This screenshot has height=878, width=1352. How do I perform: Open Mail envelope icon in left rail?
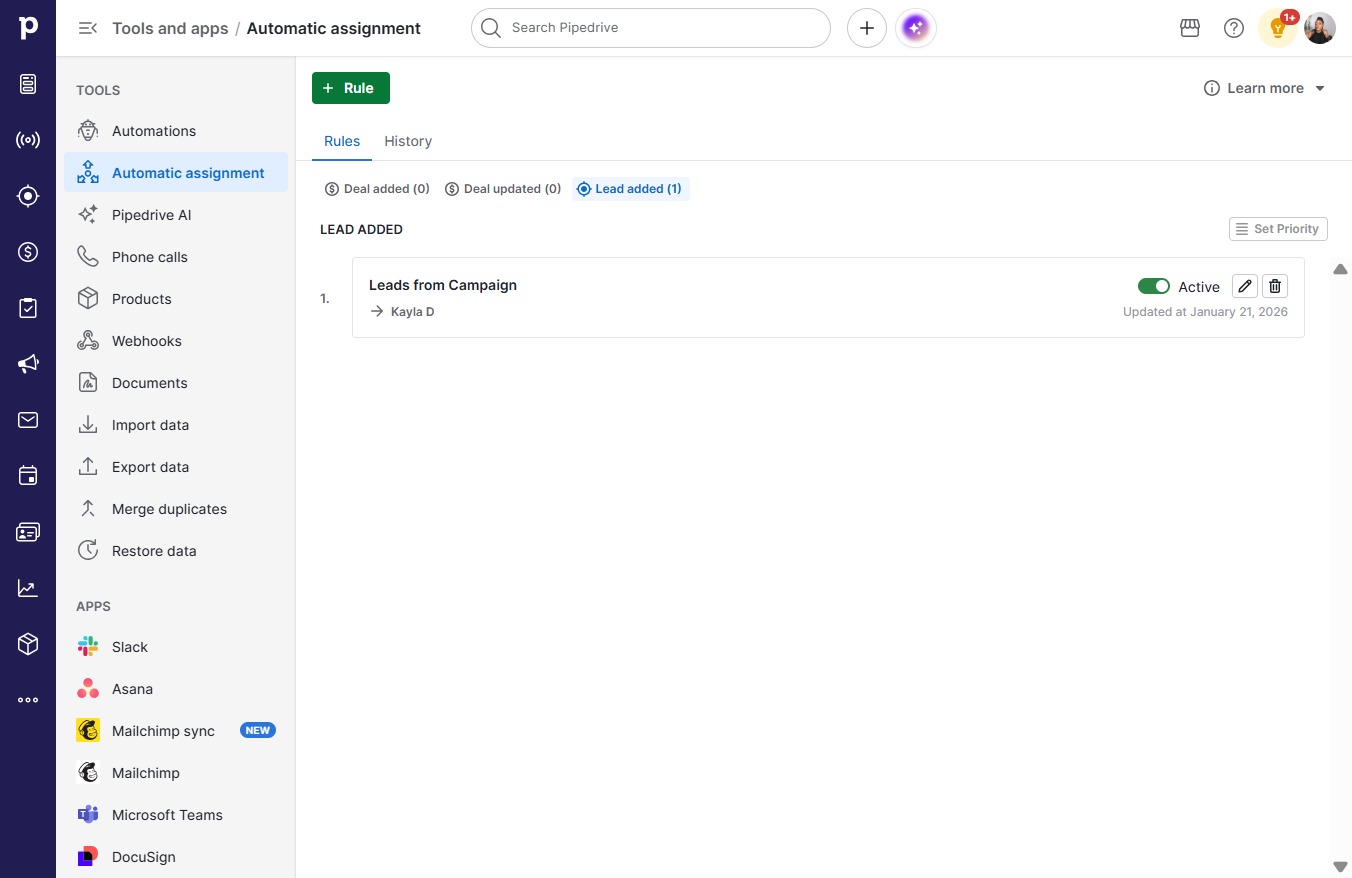[x=28, y=420]
